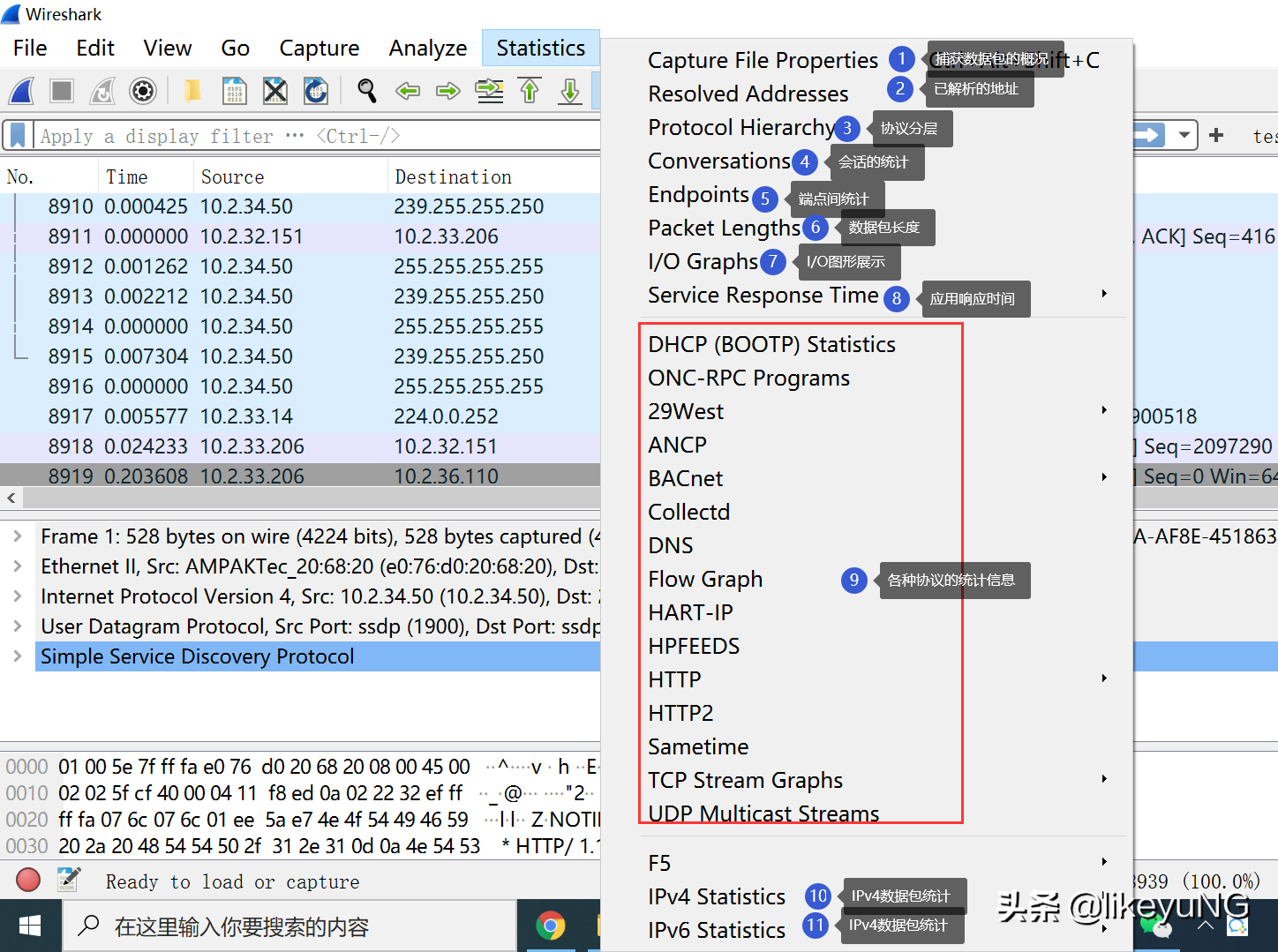1278x952 pixels.
Task: Open DNS statistics
Action: 671,545
